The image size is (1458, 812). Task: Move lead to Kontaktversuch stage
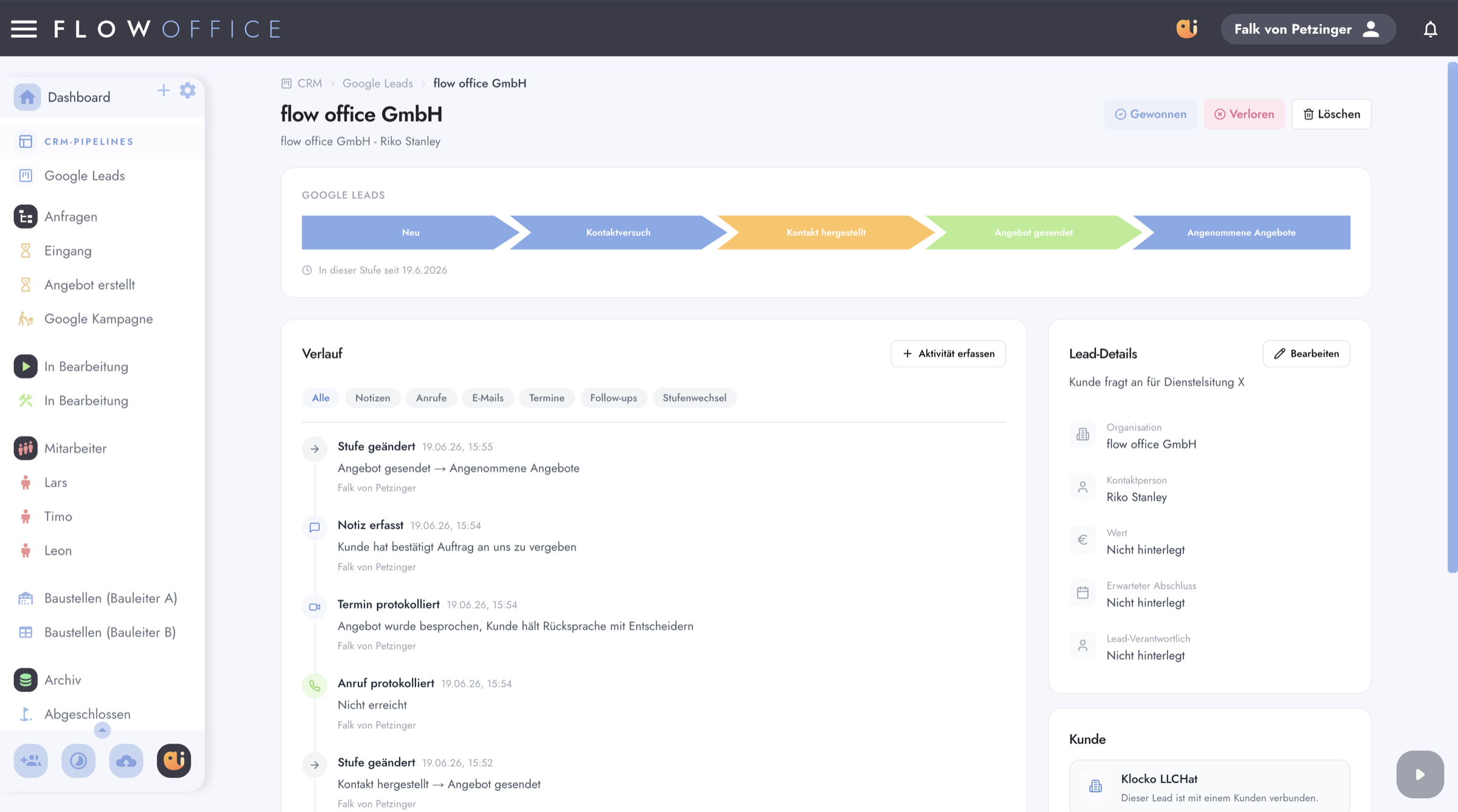tap(618, 233)
